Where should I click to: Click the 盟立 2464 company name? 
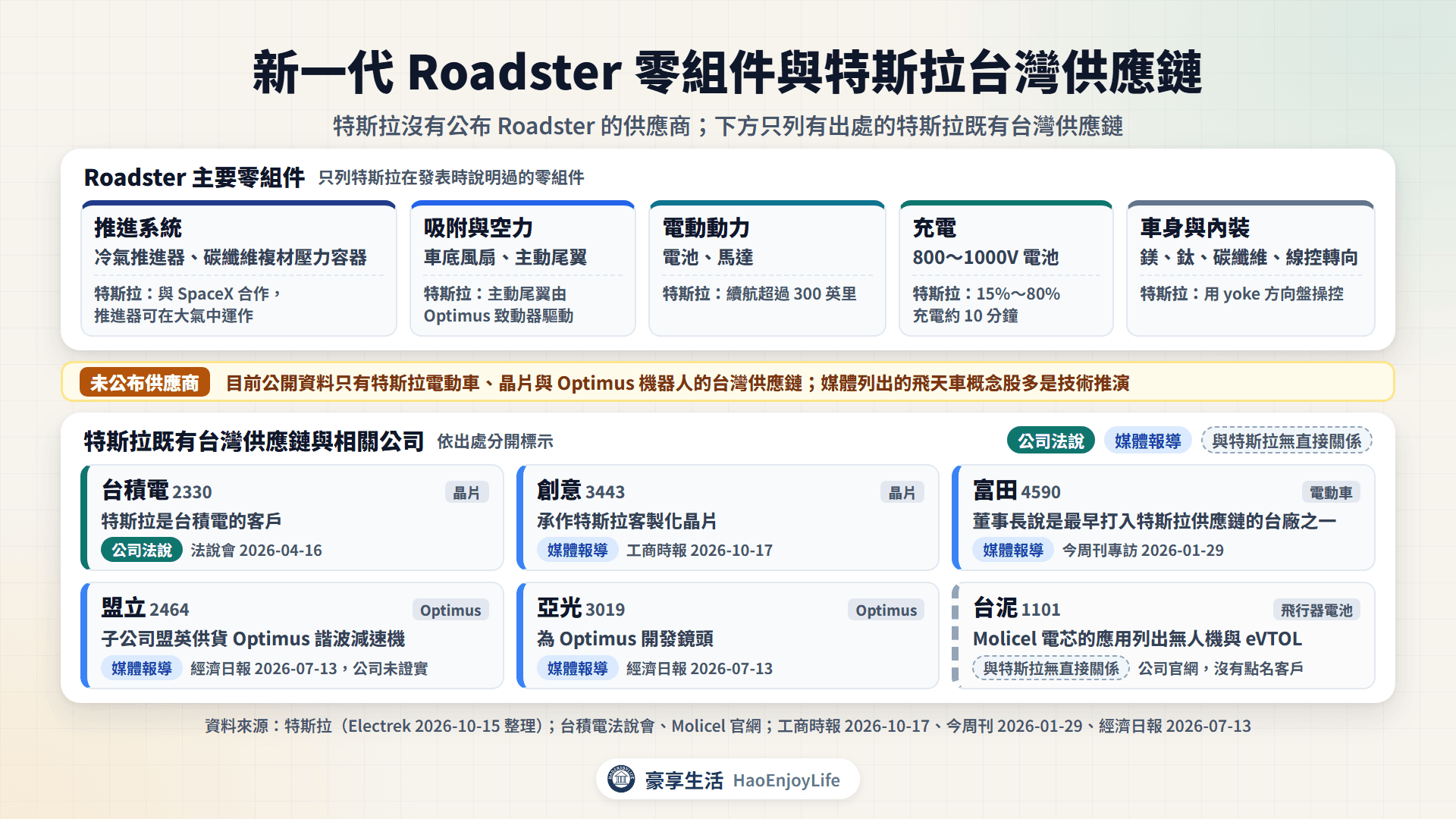click(x=145, y=608)
